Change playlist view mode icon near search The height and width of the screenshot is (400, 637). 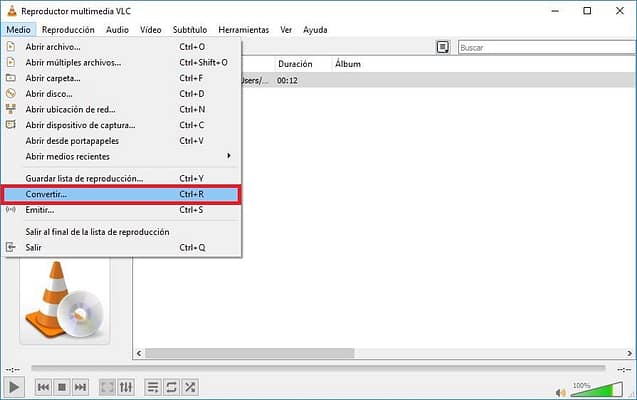(443, 48)
